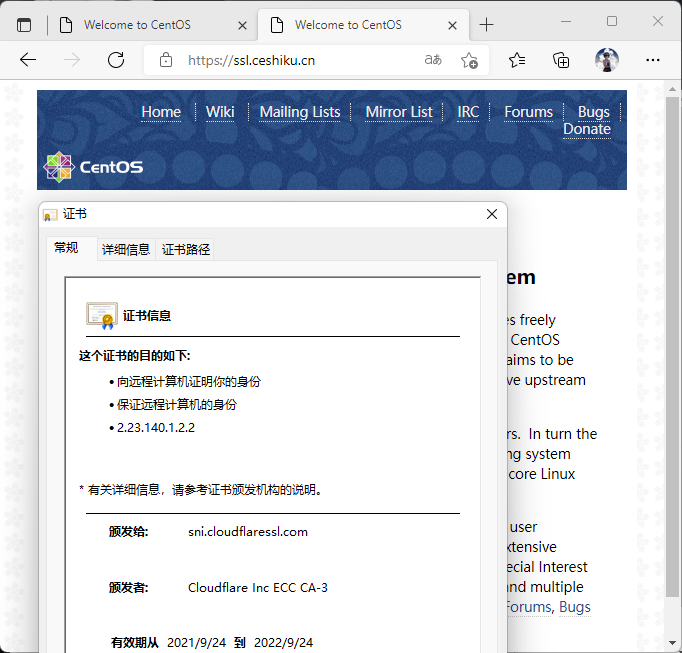
Task: Close the active Welcome to CentOS tab
Action: click(x=452, y=26)
